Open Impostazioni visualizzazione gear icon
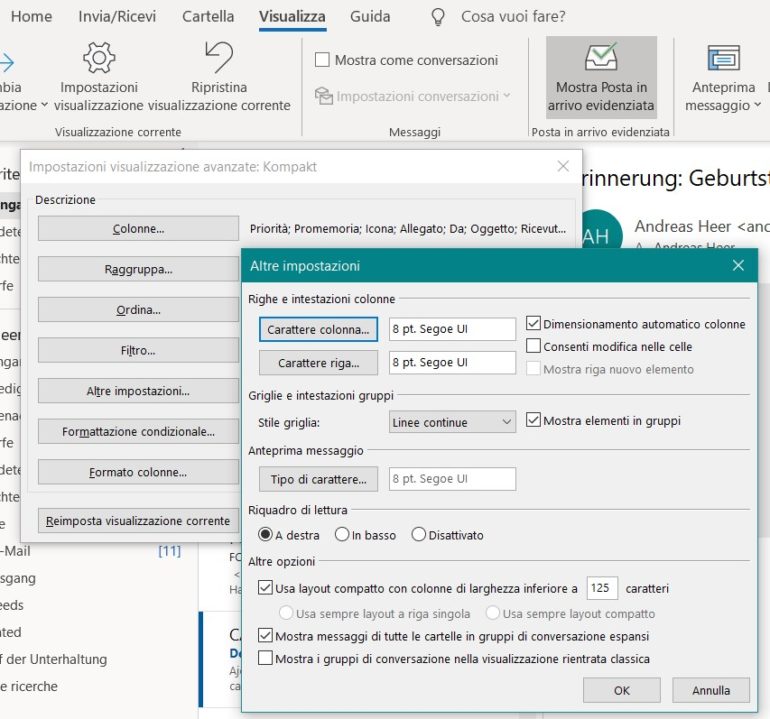This screenshot has width=770, height=719. point(99,58)
